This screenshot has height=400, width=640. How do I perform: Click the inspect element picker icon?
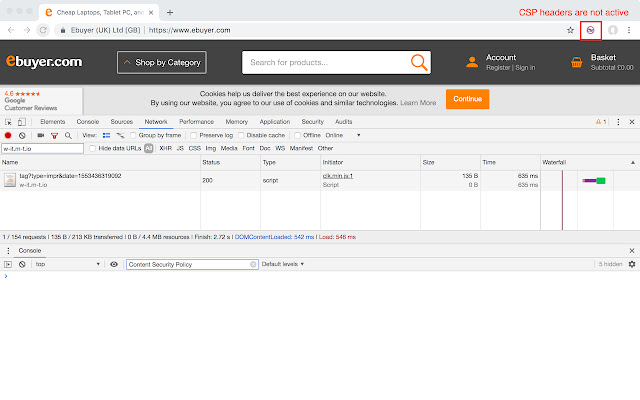(x=8, y=121)
